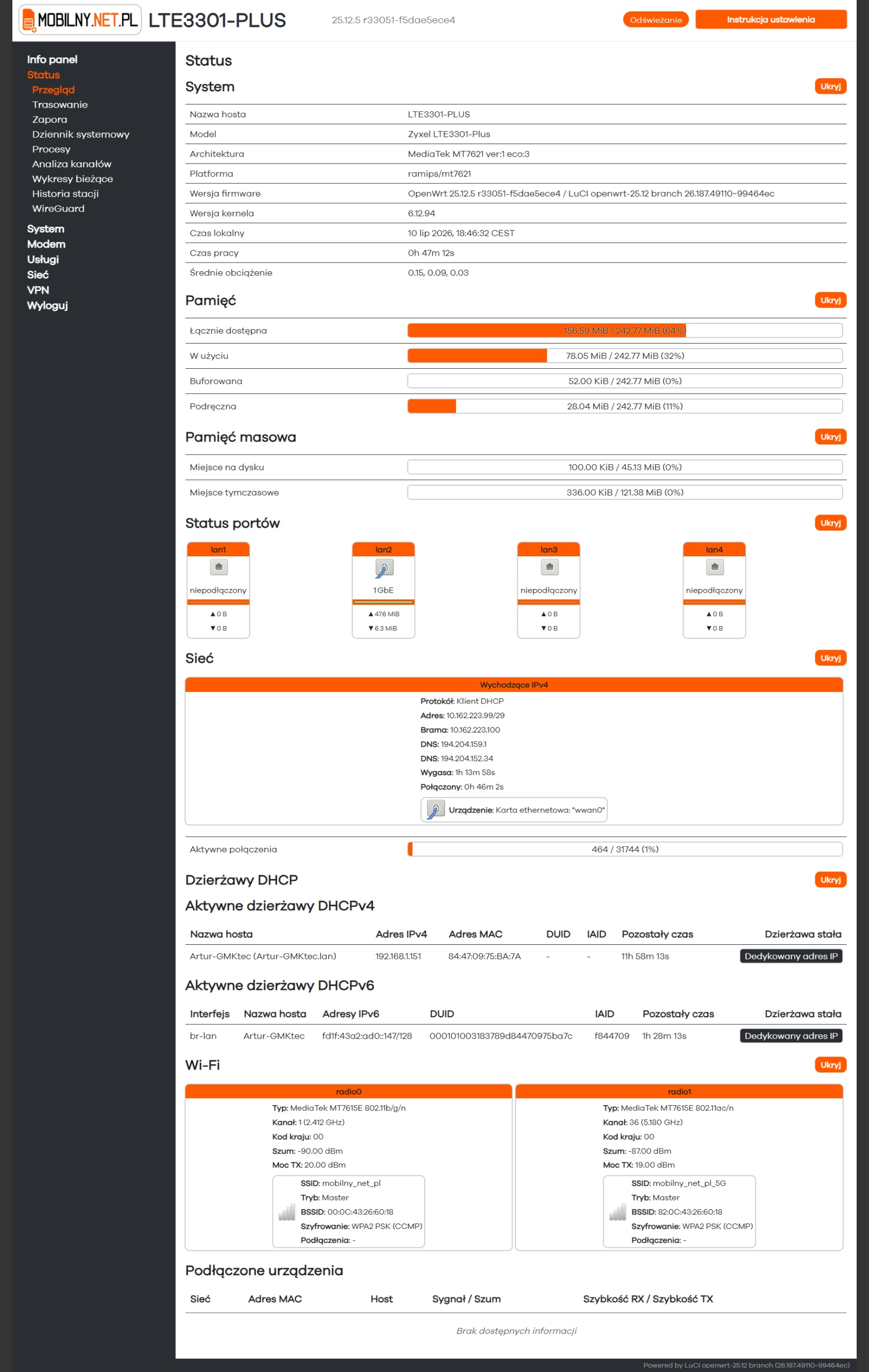Click the BSSID 82:0C:43:26:60:18
Viewport: 869px width, 1372px height.
tap(690, 1212)
